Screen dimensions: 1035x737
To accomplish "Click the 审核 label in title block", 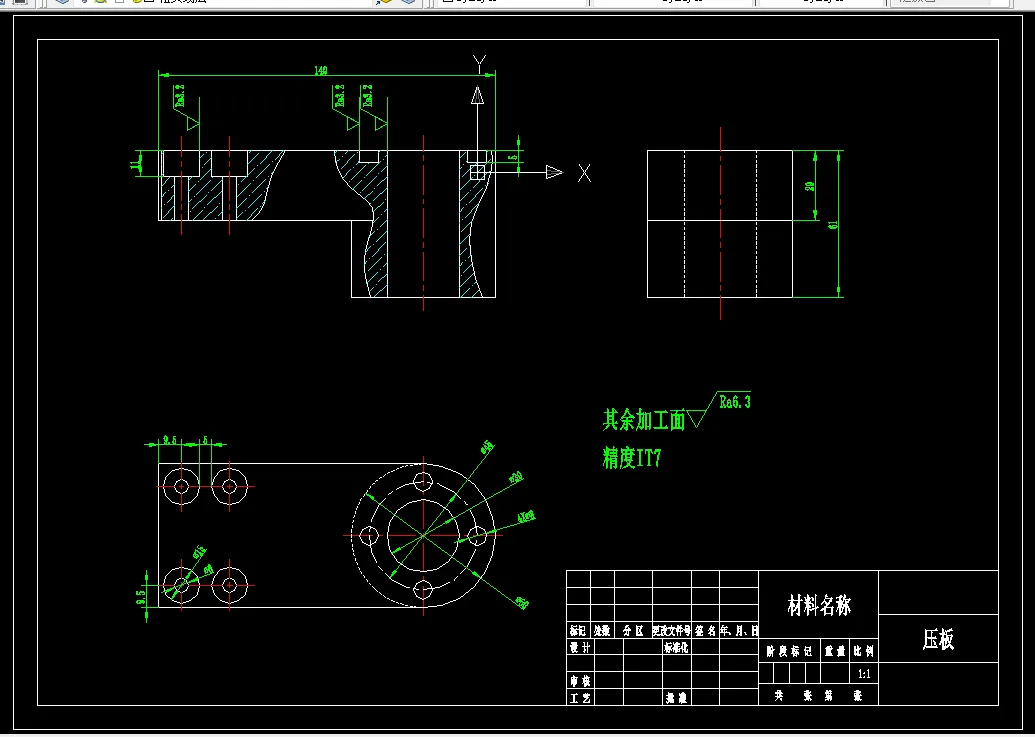I will [580, 680].
